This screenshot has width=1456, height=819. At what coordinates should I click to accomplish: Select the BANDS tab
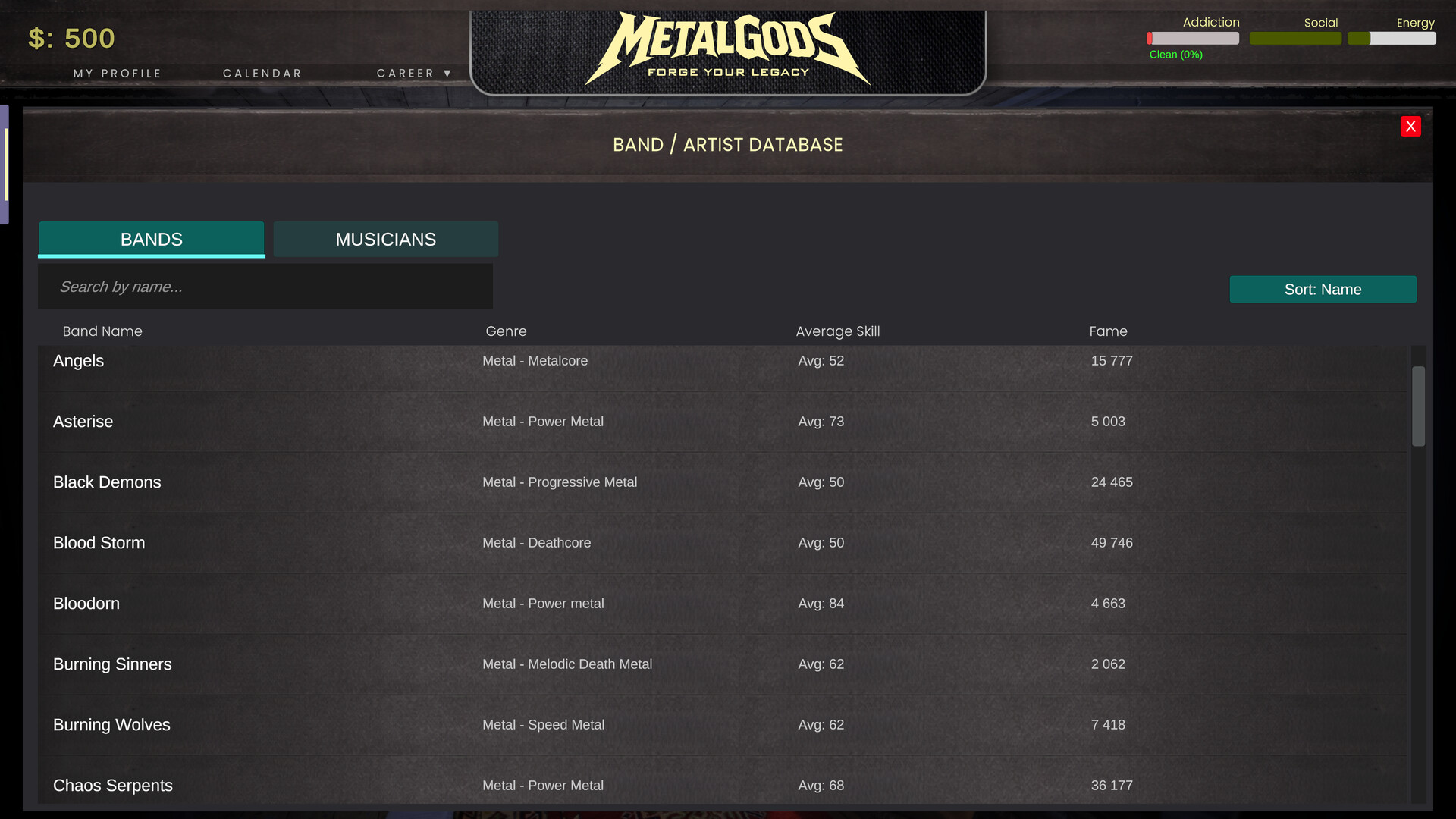(x=151, y=239)
